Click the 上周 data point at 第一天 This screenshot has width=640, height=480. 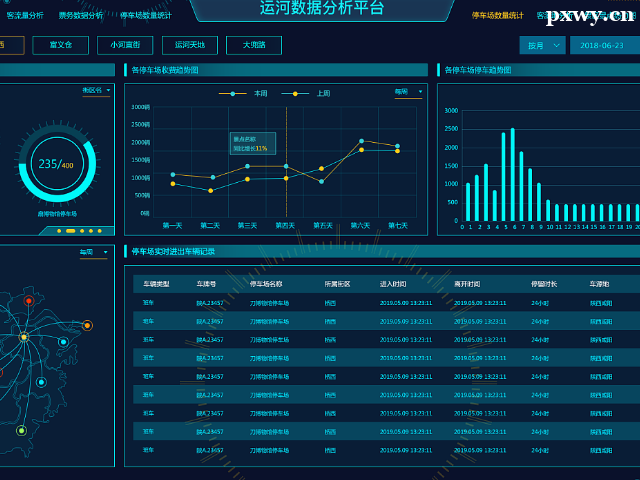click(x=172, y=183)
